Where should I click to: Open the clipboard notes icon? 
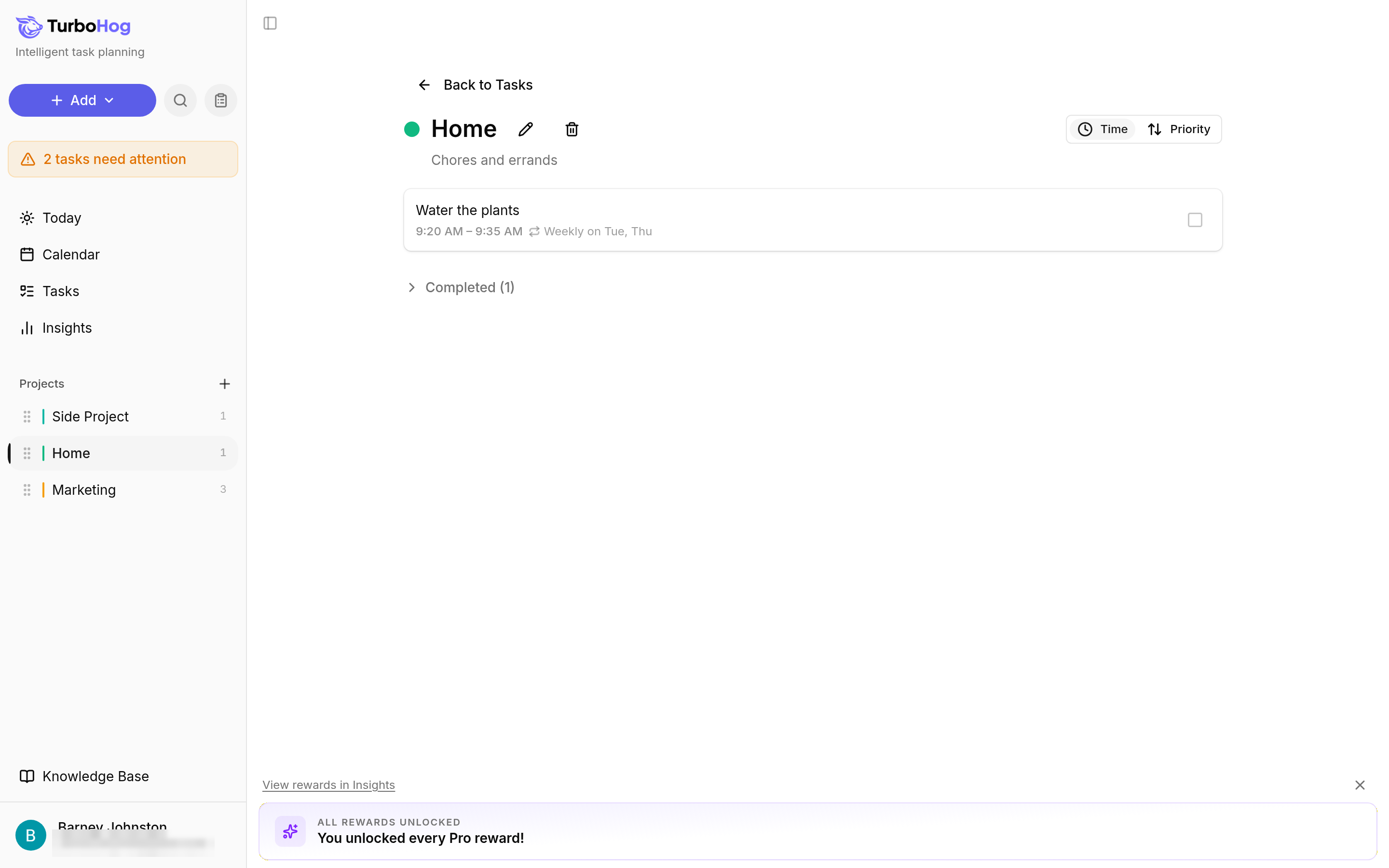tap(221, 100)
